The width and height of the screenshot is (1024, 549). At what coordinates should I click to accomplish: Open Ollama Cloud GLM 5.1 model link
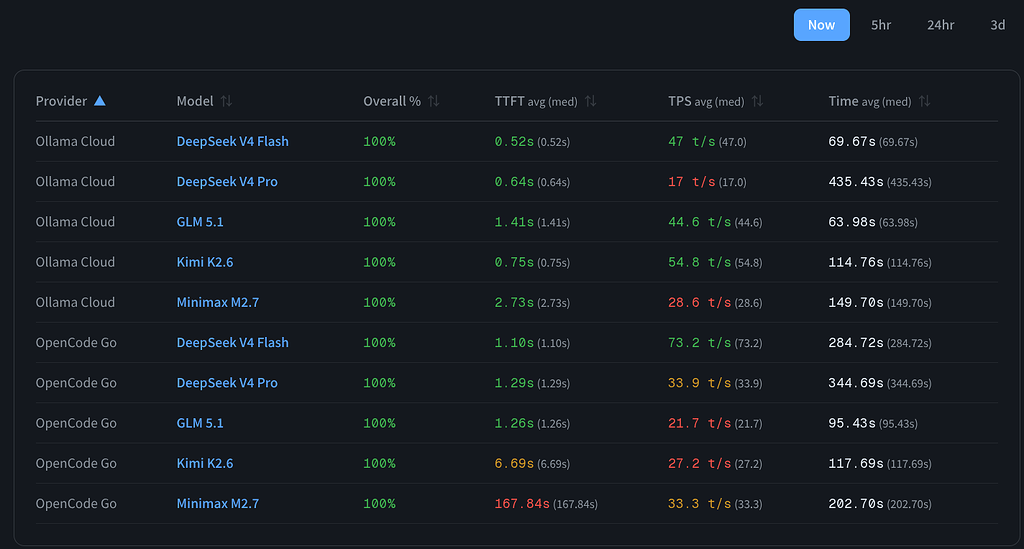coord(200,222)
